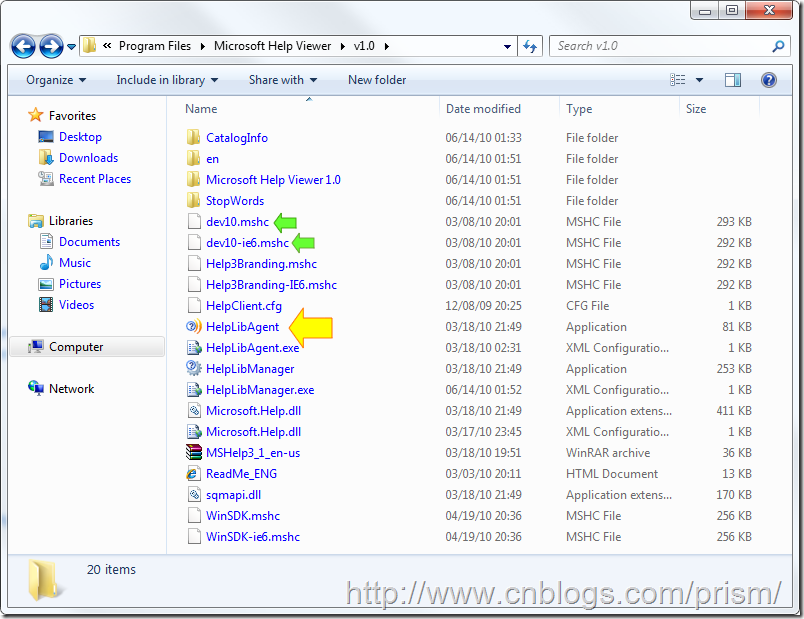Screen dimensions: 804x619
Task: Click the search magnifier icon
Action: point(778,46)
